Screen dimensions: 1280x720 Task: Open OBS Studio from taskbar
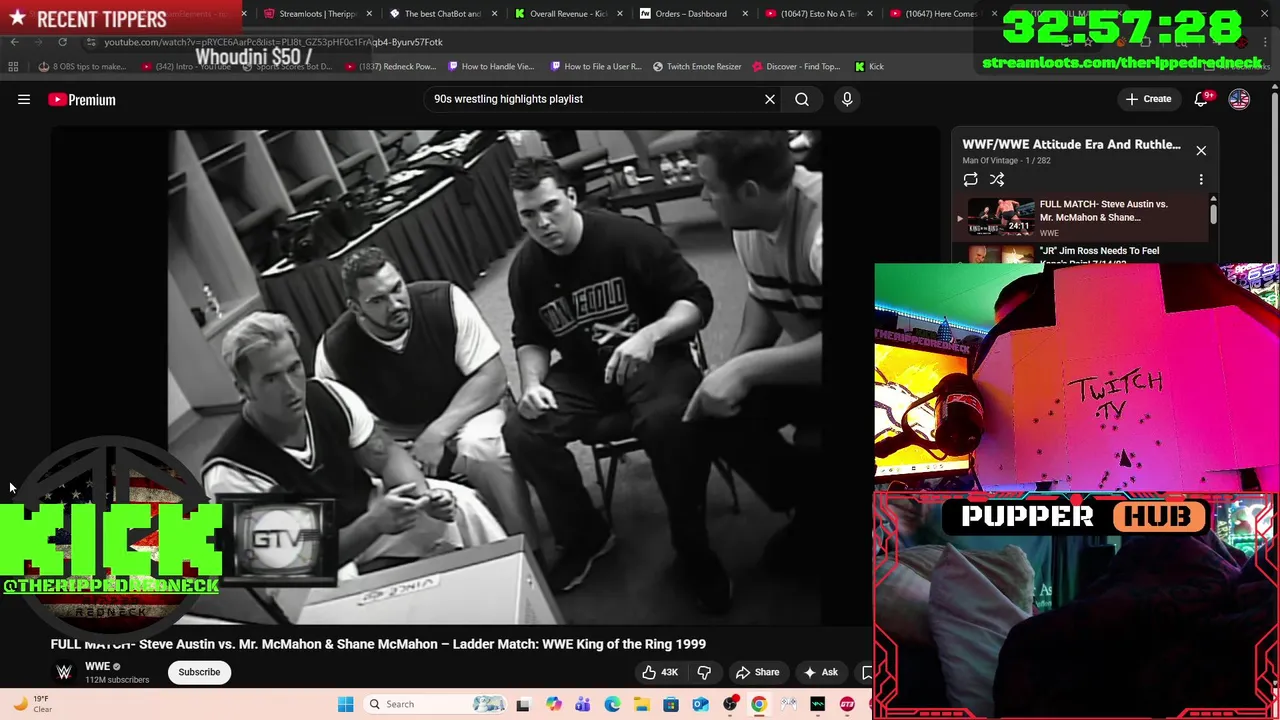[730, 704]
